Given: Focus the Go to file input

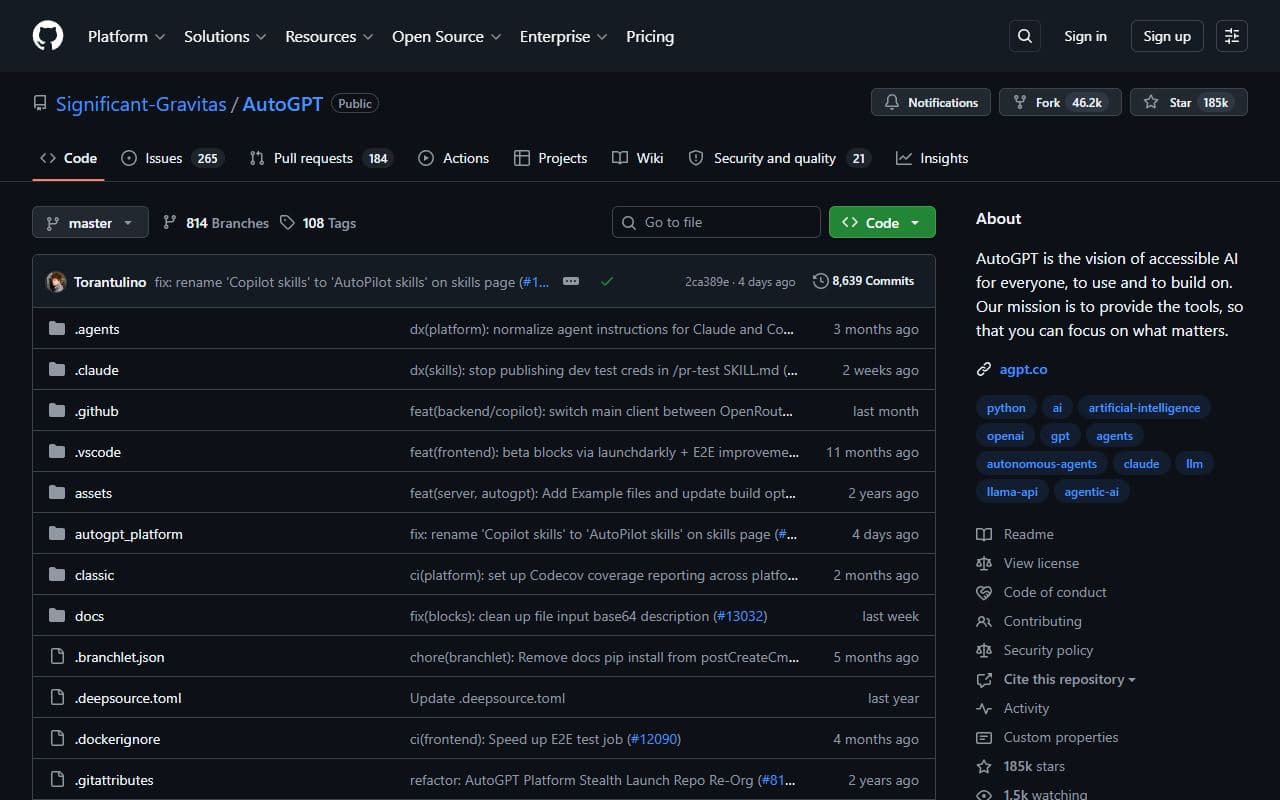Looking at the screenshot, I should click(x=716, y=222).
